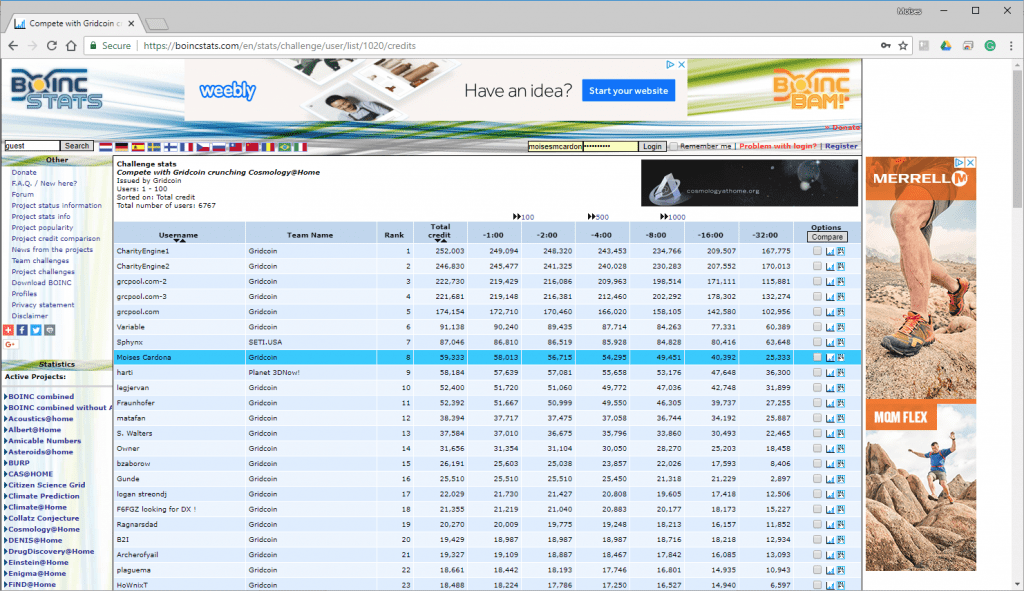This screenshot has width=1024, height=591.
Task: Expand Asteroids@home project
Action: tap(6, 453)
